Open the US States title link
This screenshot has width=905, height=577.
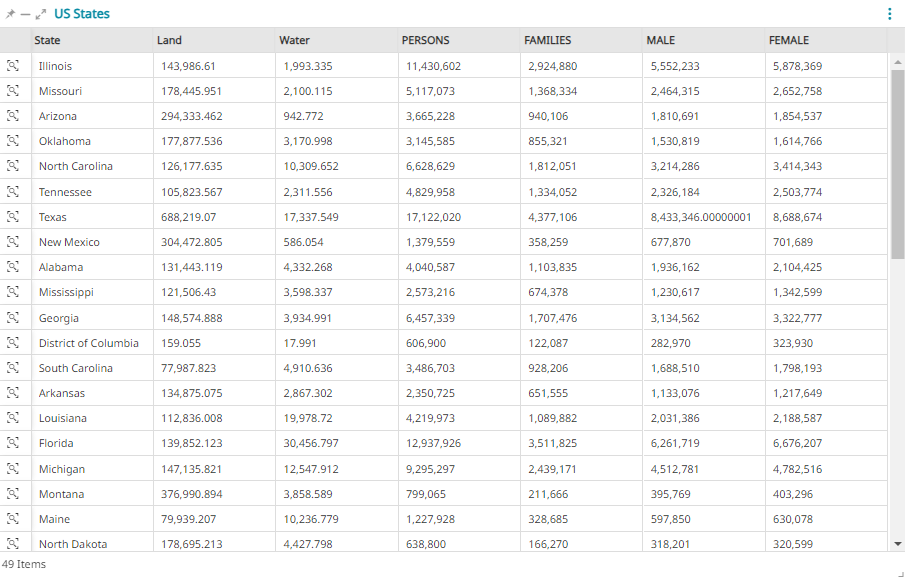coord(82,14)
